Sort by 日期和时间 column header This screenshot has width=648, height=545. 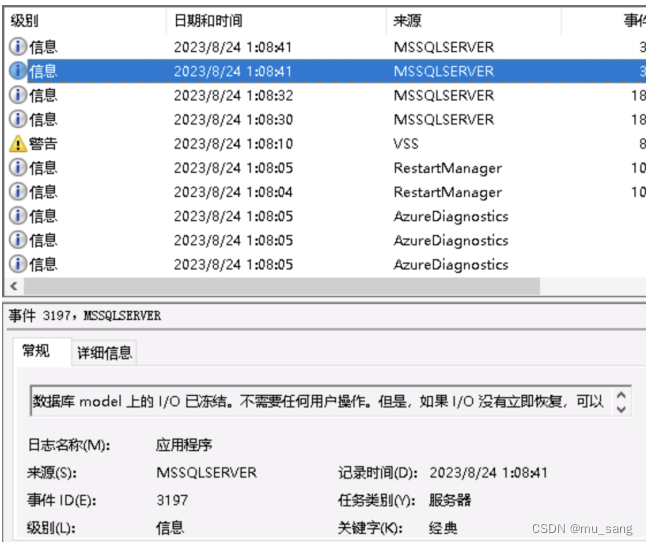coord(276,20)
